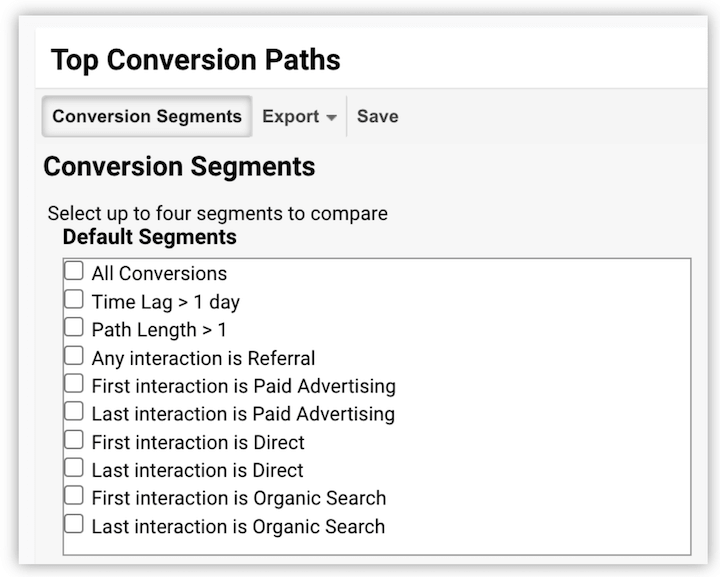Open the Export dropdown menu
Viewport: 720px width, 577px height.
[299, 117]
